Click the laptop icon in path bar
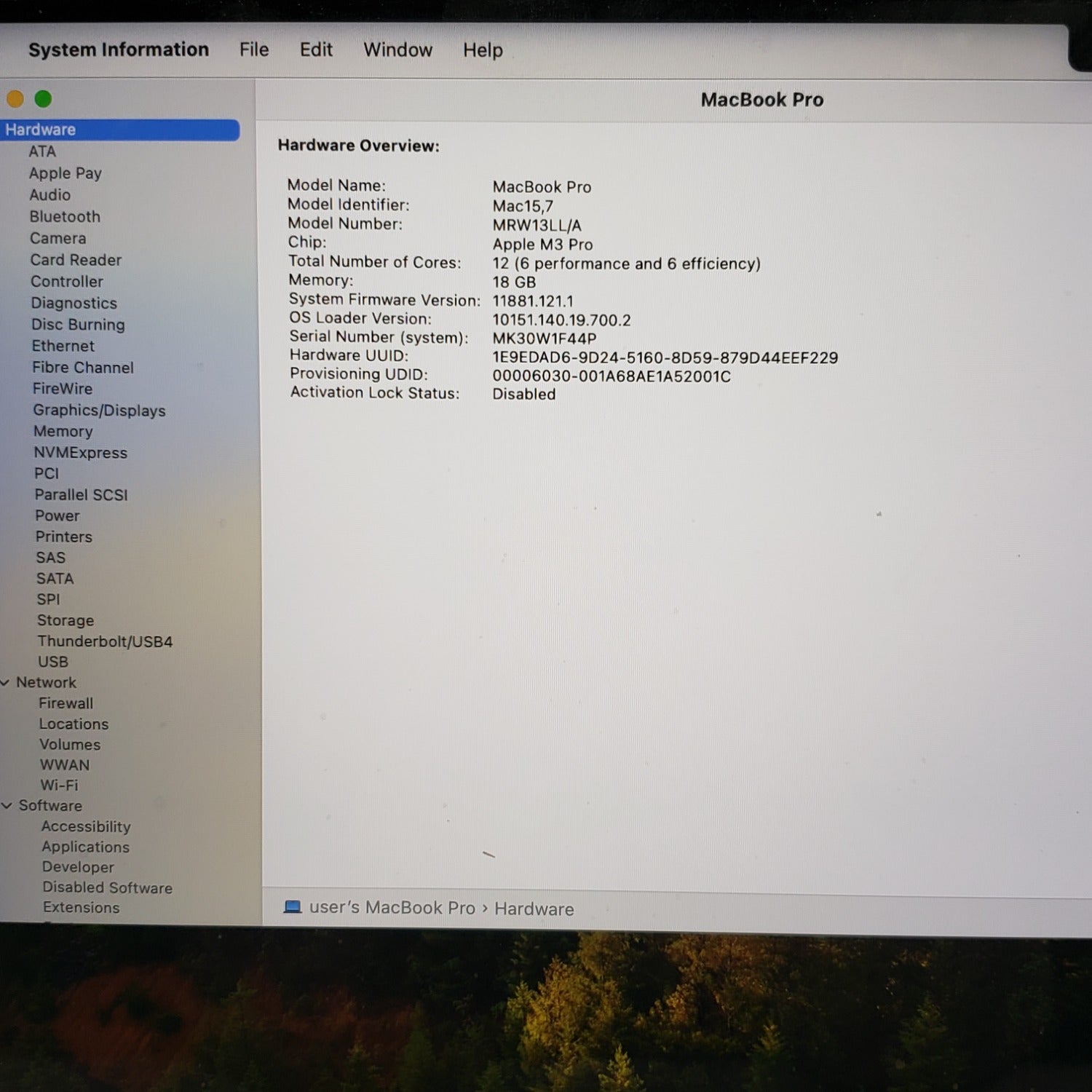This screenshot has height=1092, width=1092. (293, 906)
